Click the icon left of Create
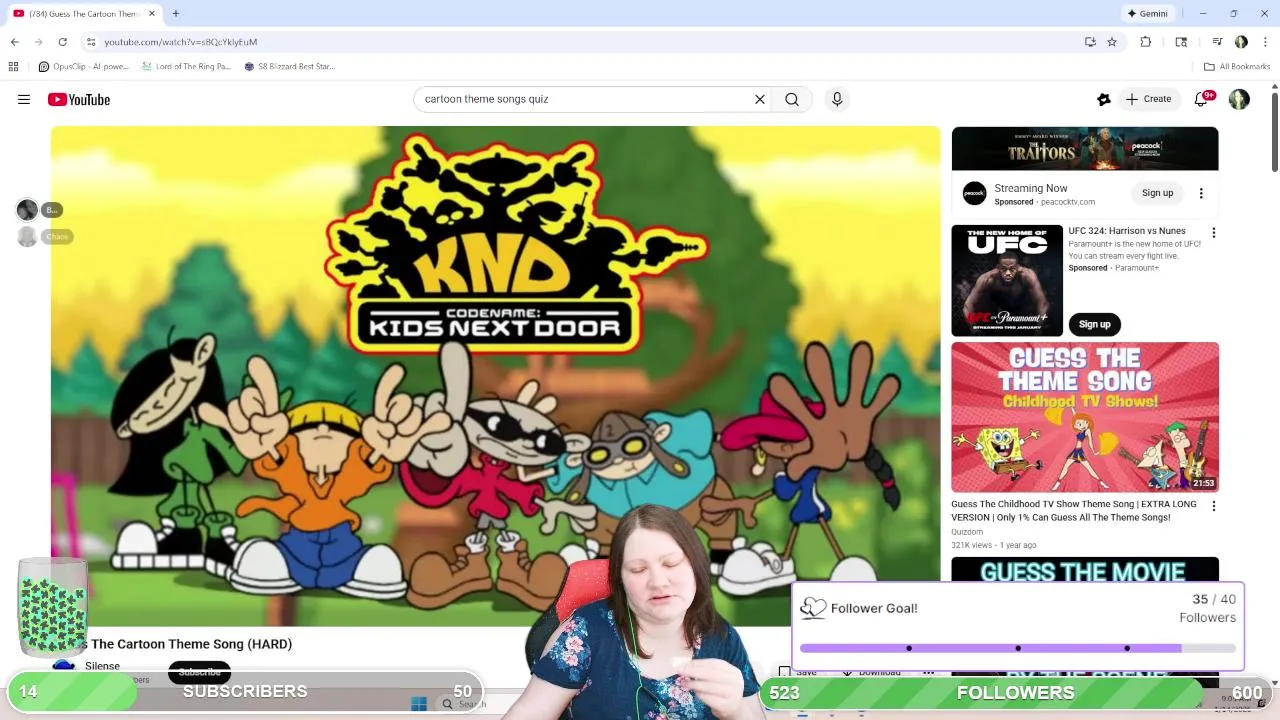 pyautogui.click(x=1104, y=99)
